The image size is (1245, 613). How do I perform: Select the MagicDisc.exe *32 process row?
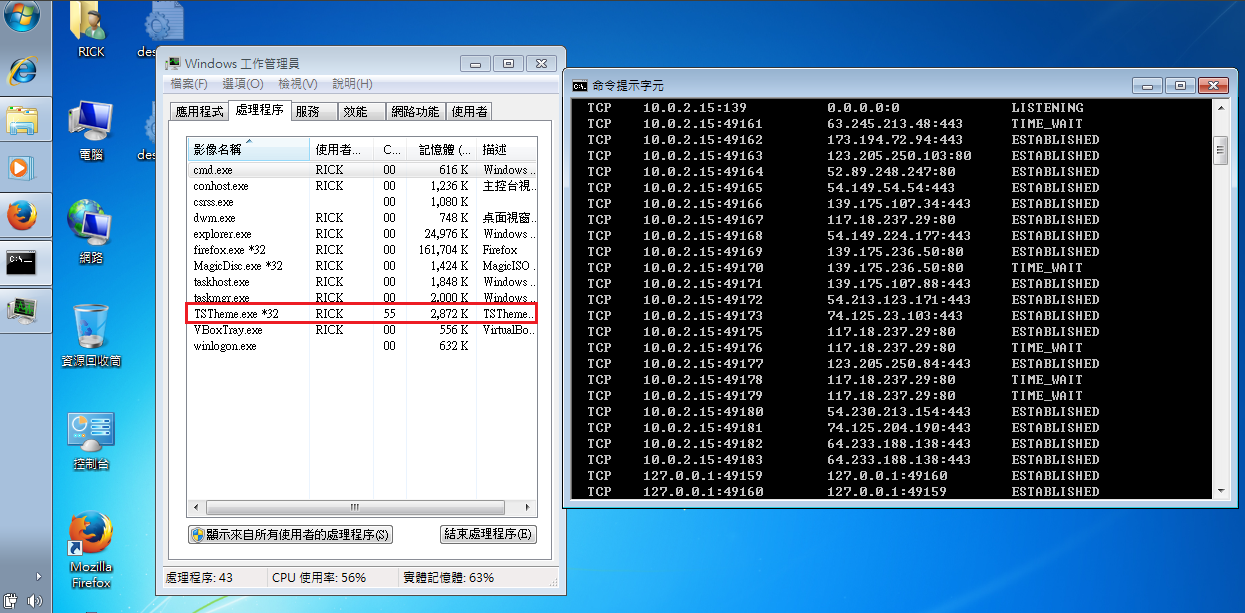362,266
